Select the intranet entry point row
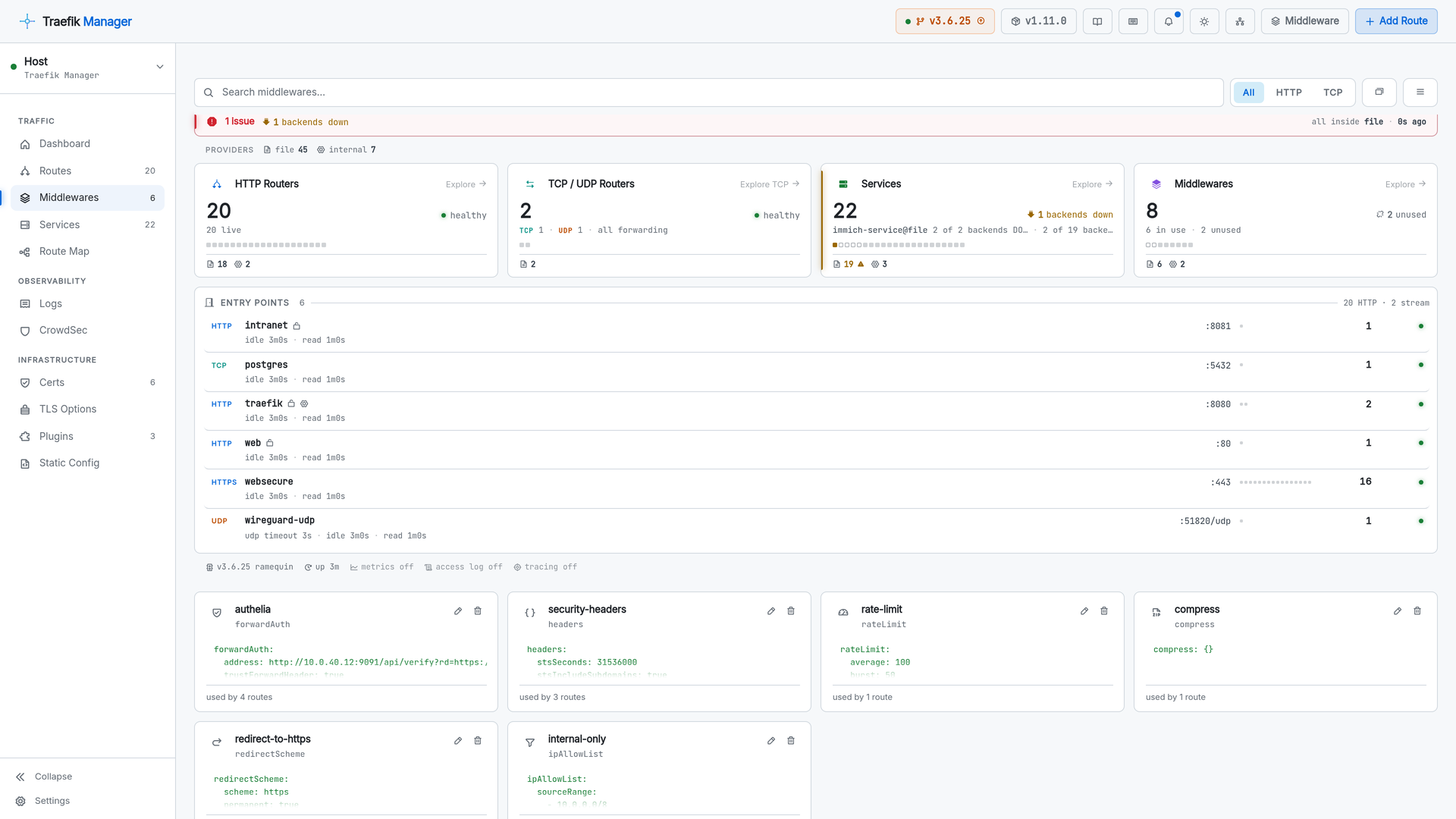The height and width of the screenshot is (819, 1456). (x=816, y=333)
